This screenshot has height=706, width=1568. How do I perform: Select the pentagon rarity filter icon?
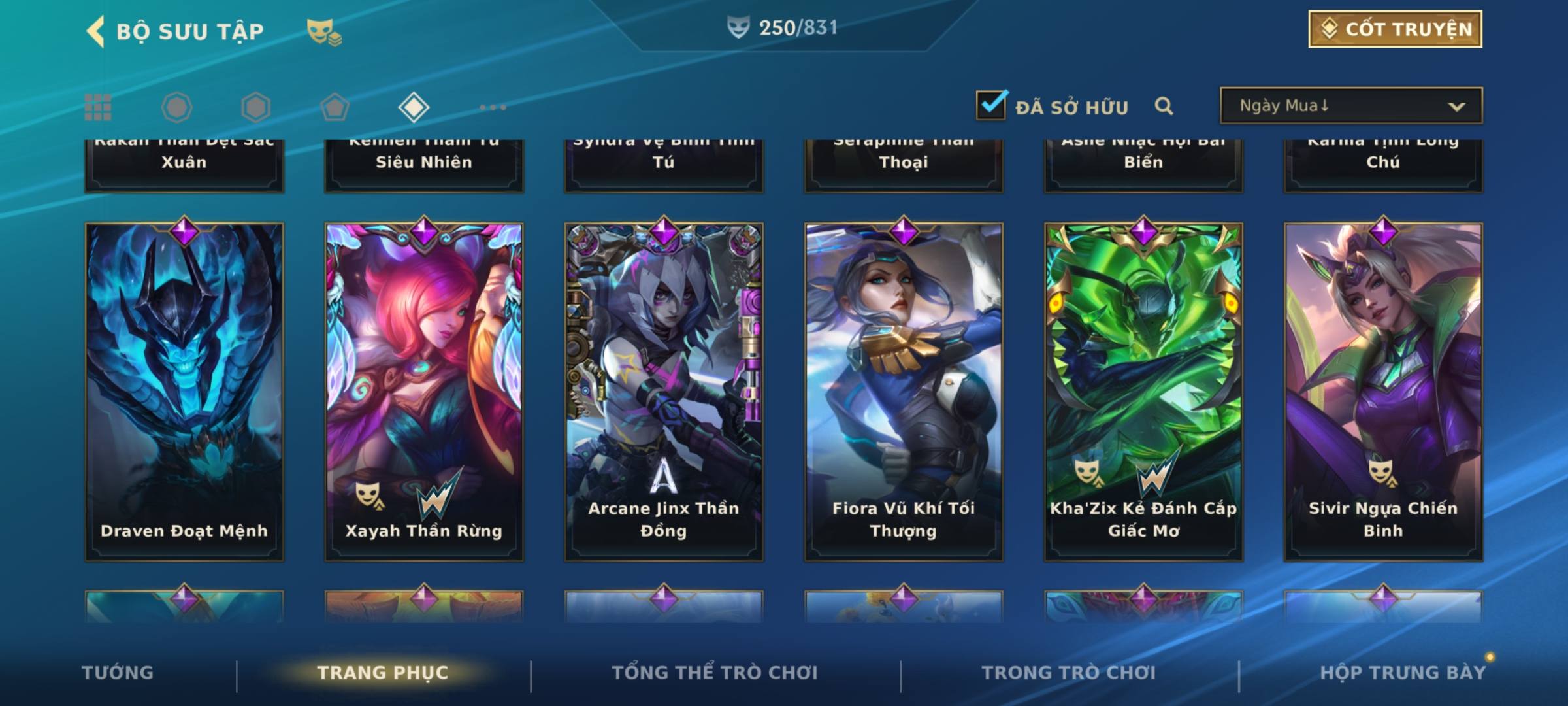335,107
